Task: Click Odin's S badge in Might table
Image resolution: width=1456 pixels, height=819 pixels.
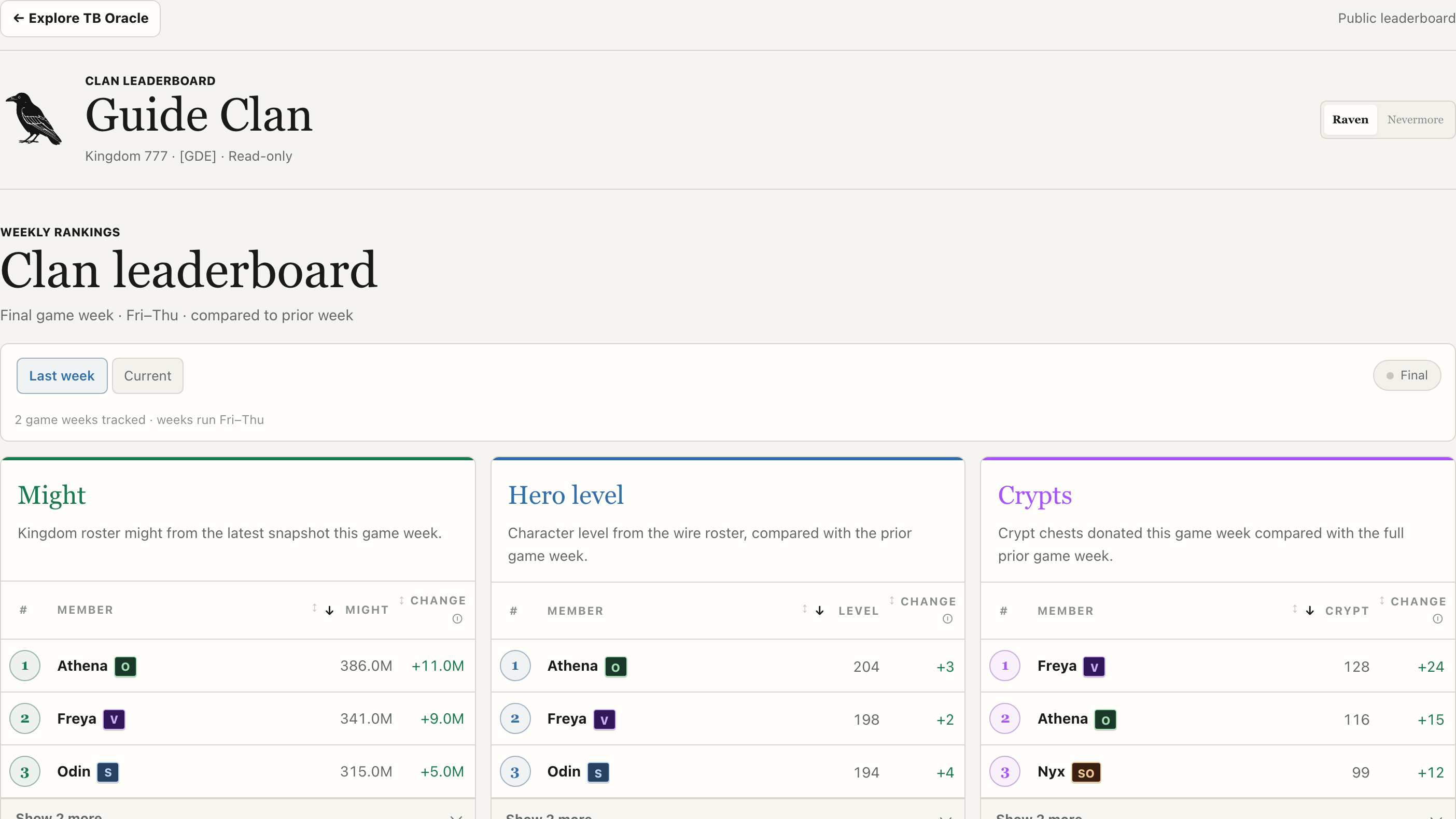Action: coord(108,772)
